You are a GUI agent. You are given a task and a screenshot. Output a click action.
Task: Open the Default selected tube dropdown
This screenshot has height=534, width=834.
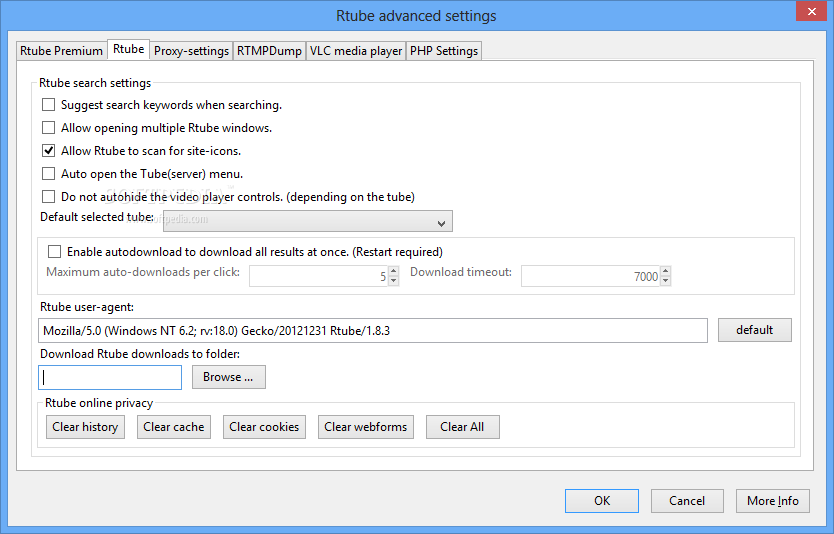(x=308, y=221)
